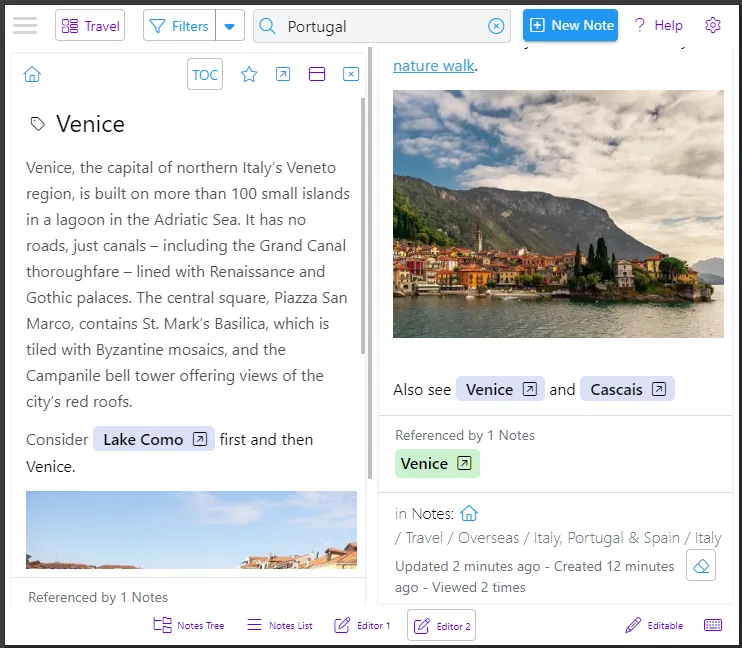Image resolution: width=742 pixels, height=648 pixels.
Task: Open the keyboard icon in bottom bar
Action: coord(713,625)
